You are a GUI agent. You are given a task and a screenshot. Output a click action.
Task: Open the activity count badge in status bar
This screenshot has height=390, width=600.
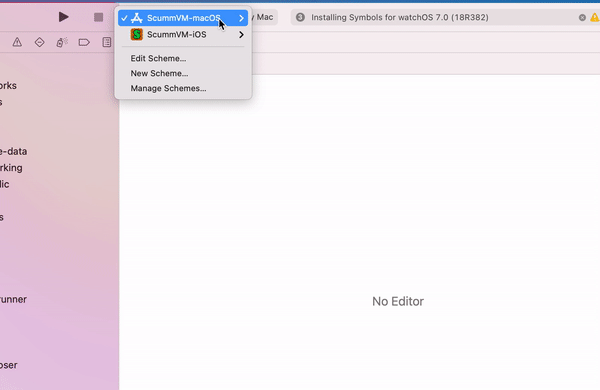[x=300, y=17]
